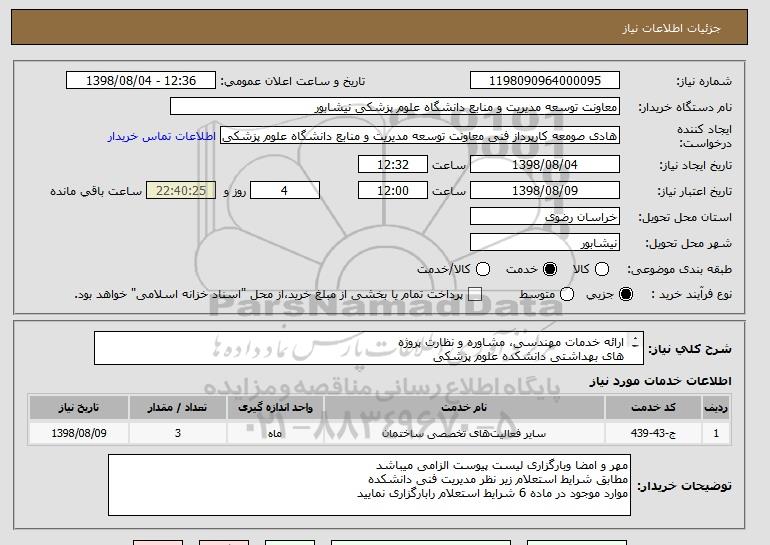Click the نام خدمت column header

pyautogui.click(x=464, y=408)
